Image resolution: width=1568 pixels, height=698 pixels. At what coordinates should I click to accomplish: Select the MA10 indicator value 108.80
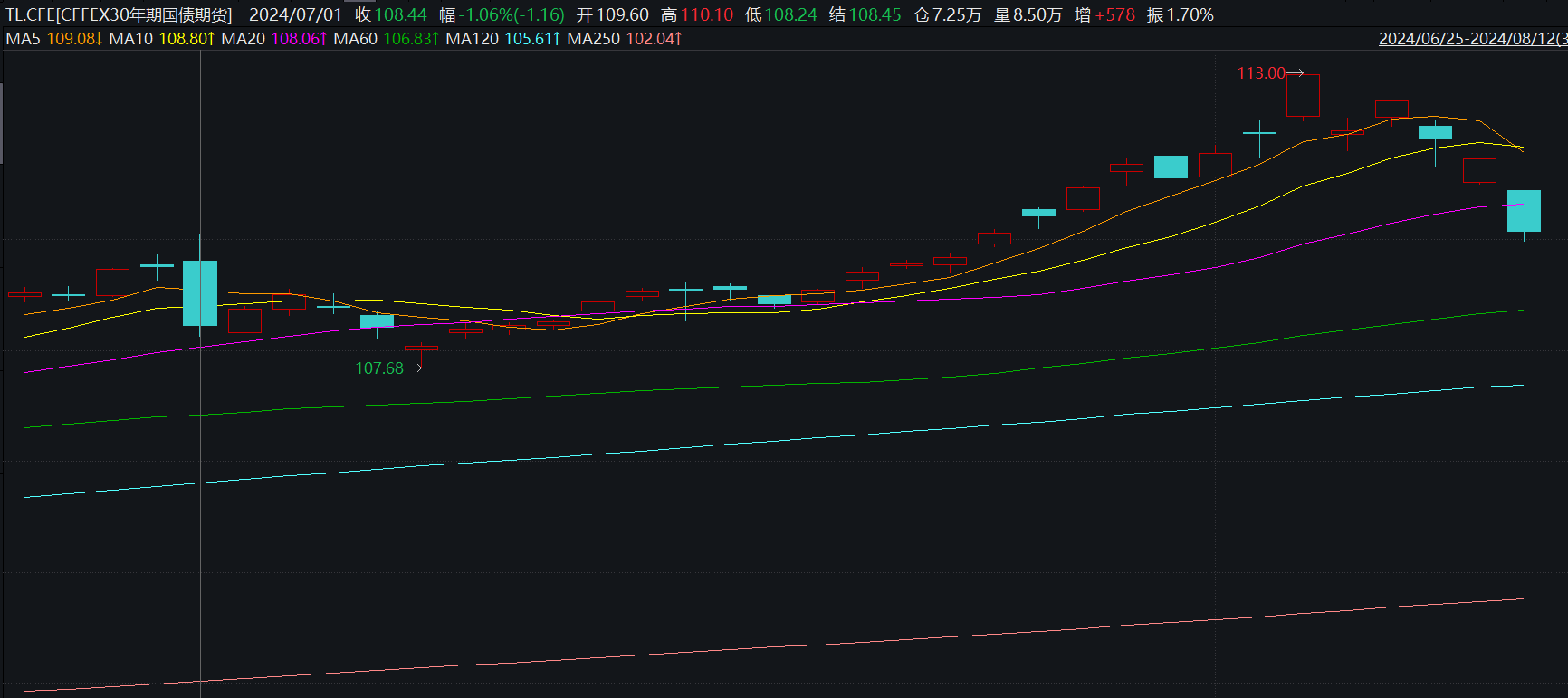[186, 39]
